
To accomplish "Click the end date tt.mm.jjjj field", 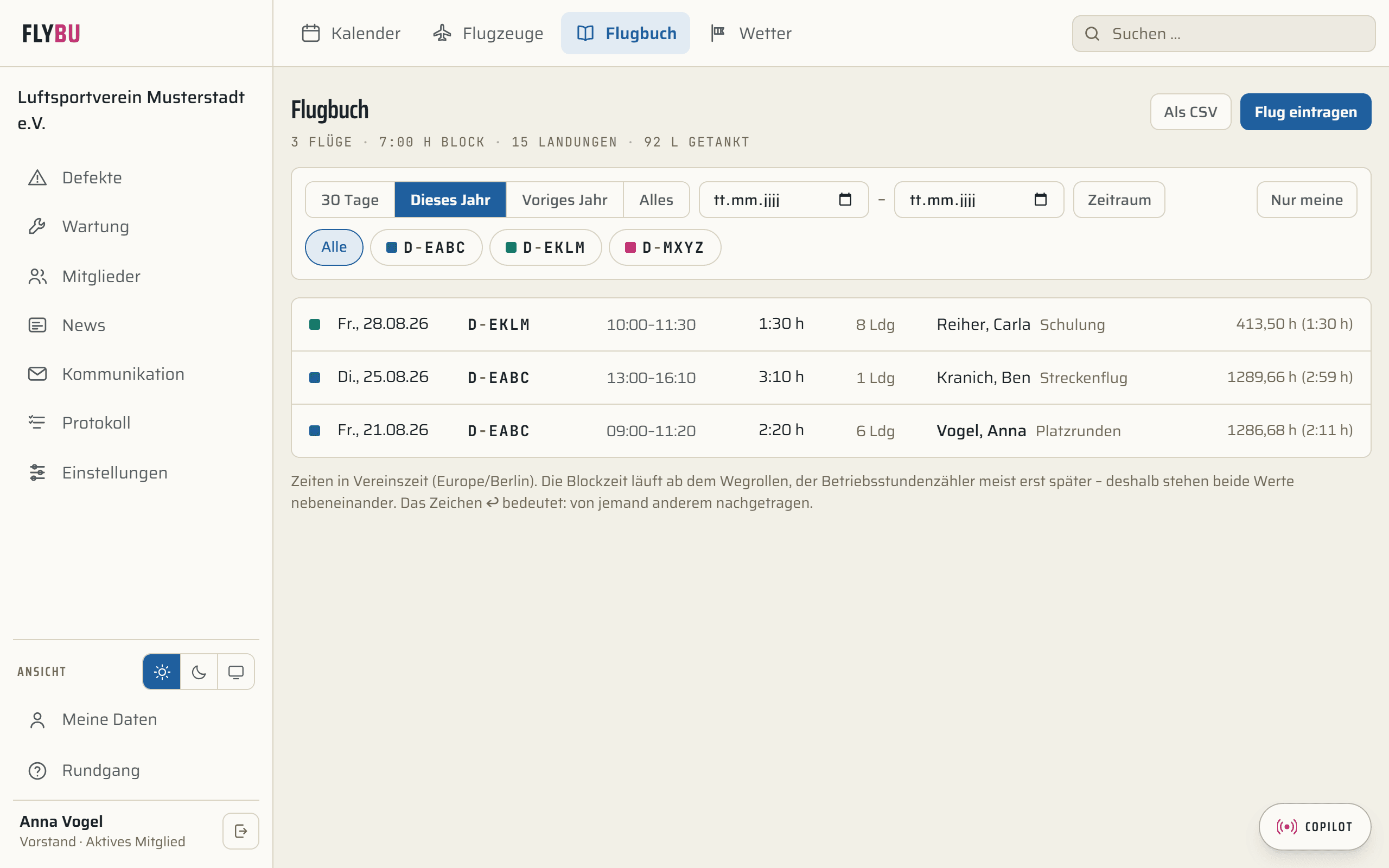I will (x=979, y=200).
